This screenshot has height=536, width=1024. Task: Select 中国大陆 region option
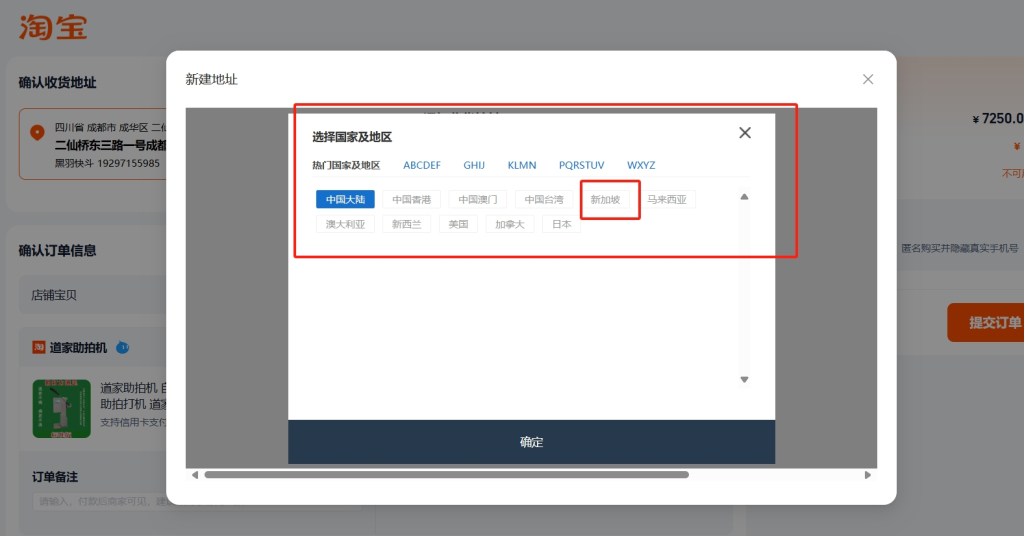[x=345, y=200]
